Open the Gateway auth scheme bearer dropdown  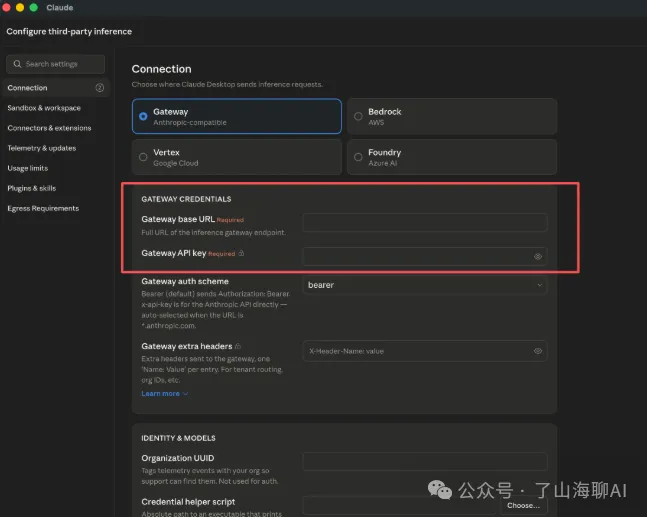point(425,285)
